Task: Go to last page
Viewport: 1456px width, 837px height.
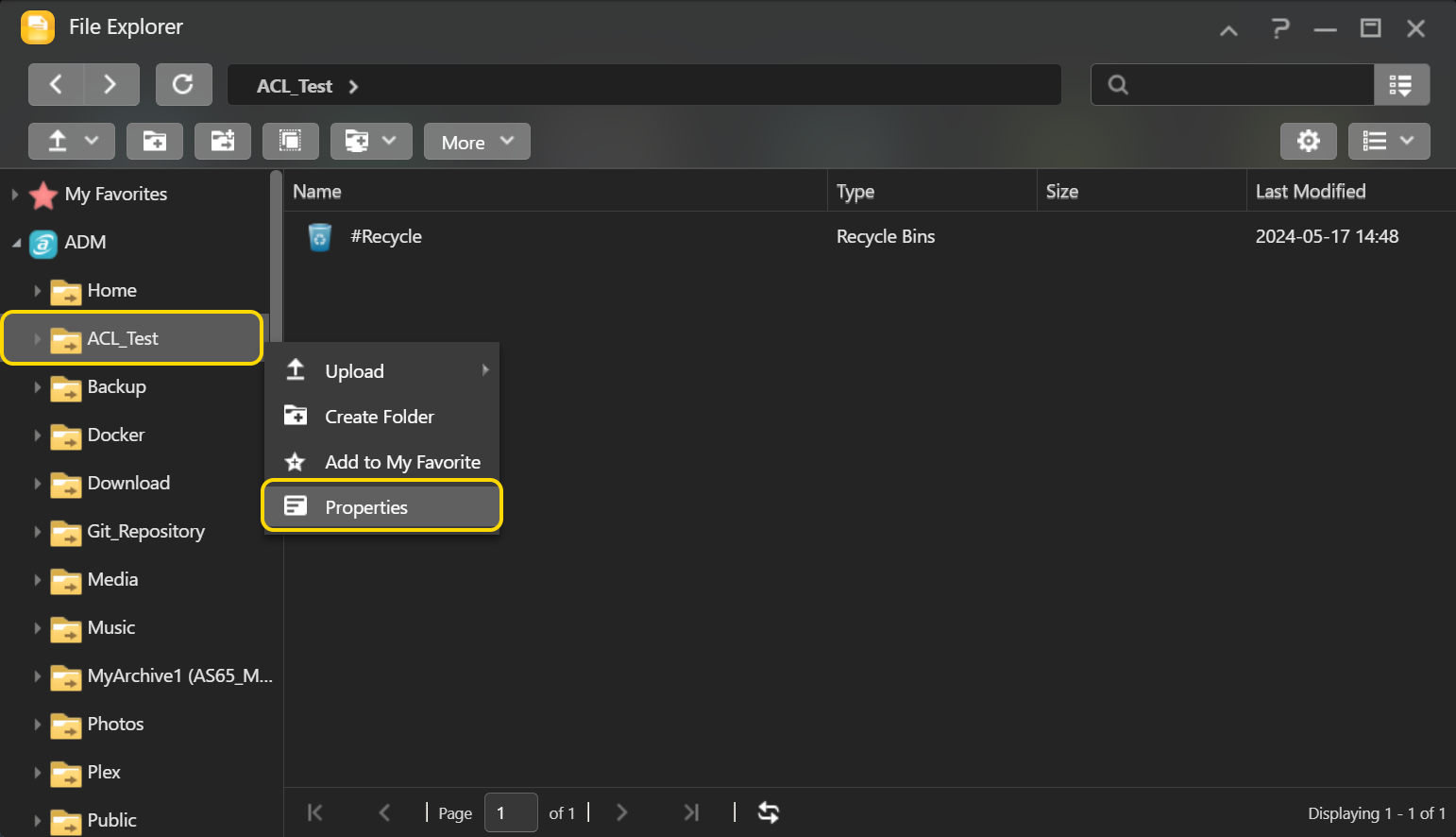Action: (x=691, y=812)
